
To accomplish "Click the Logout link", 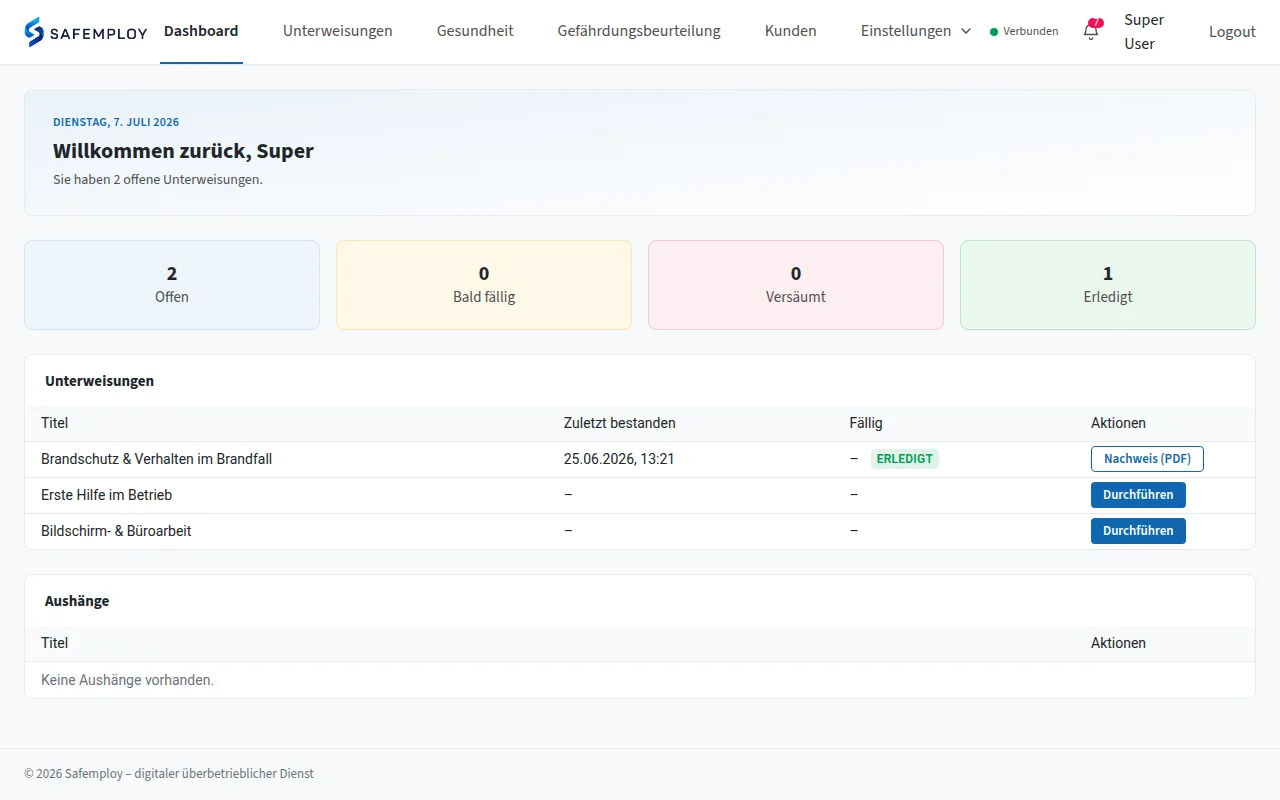I will pos(1232,32).
